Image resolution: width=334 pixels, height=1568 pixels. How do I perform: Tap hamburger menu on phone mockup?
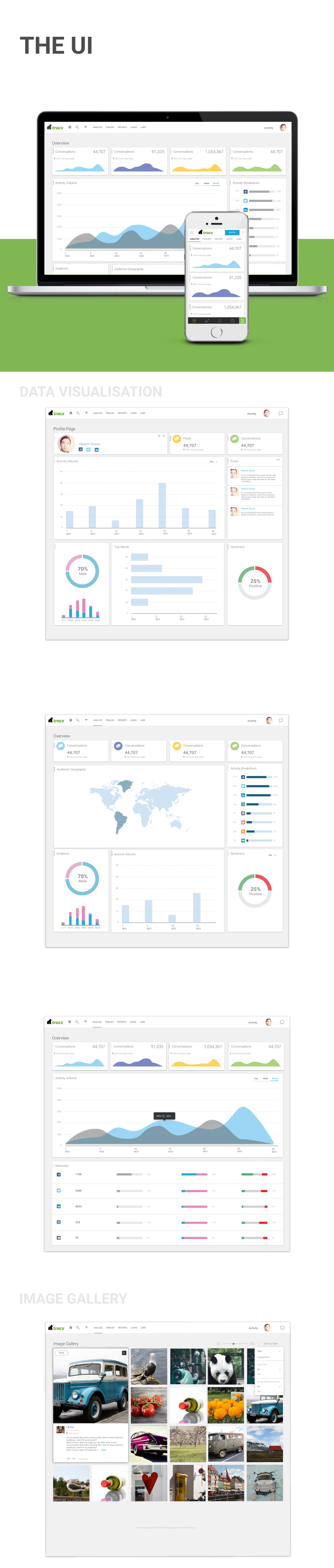[192, 233]
